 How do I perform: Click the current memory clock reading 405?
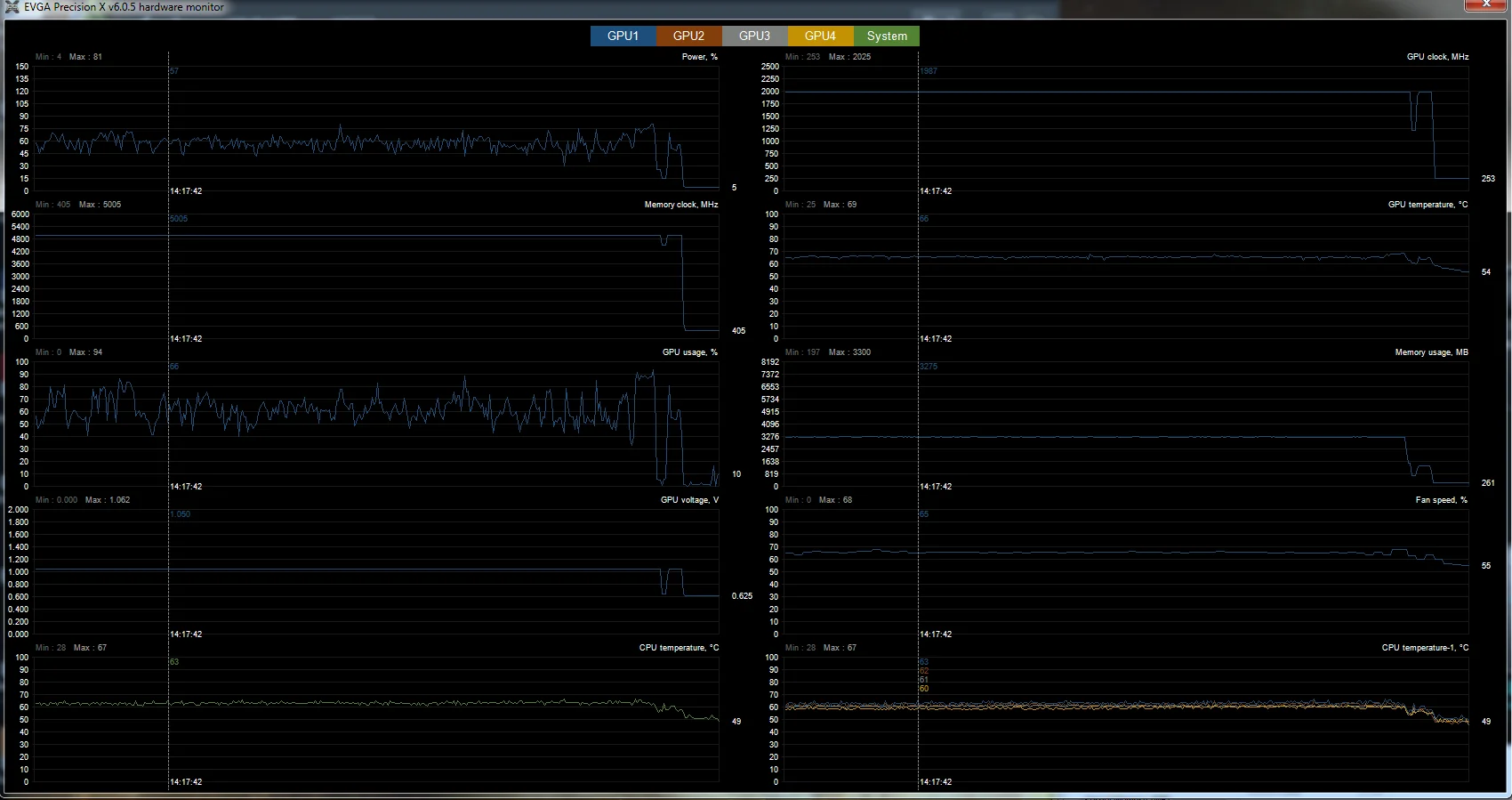738,331
